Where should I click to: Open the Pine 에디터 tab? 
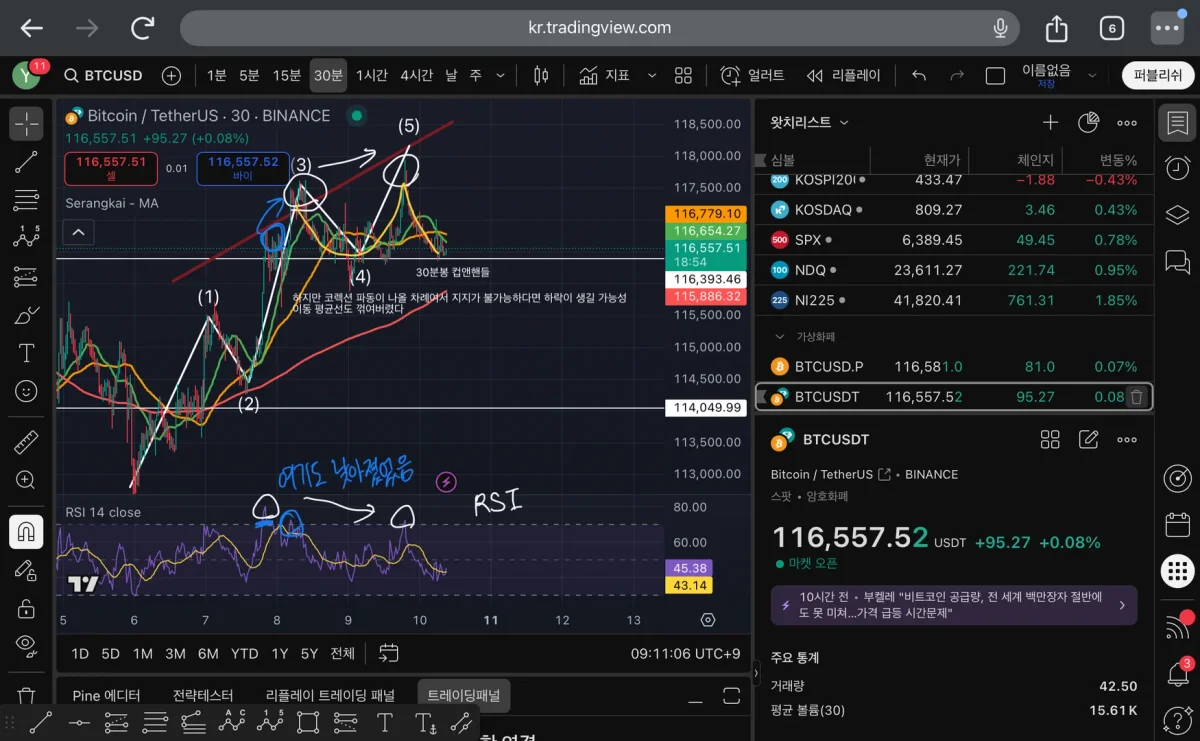(106, 695)
